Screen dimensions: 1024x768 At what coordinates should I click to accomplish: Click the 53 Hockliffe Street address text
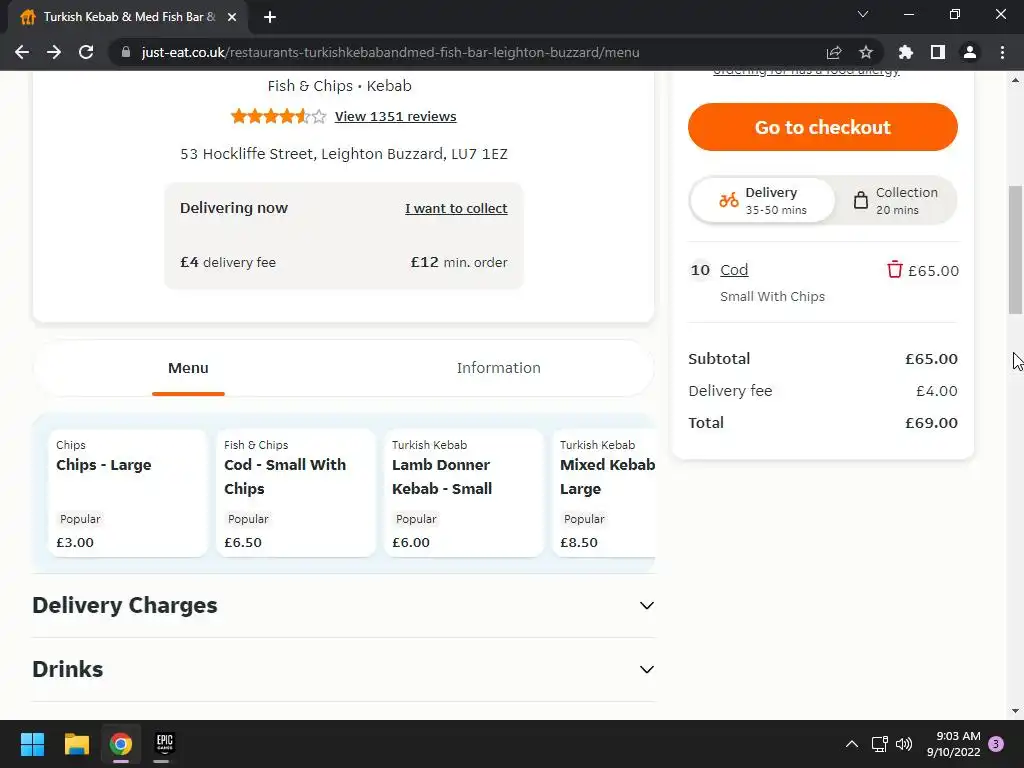344,153
